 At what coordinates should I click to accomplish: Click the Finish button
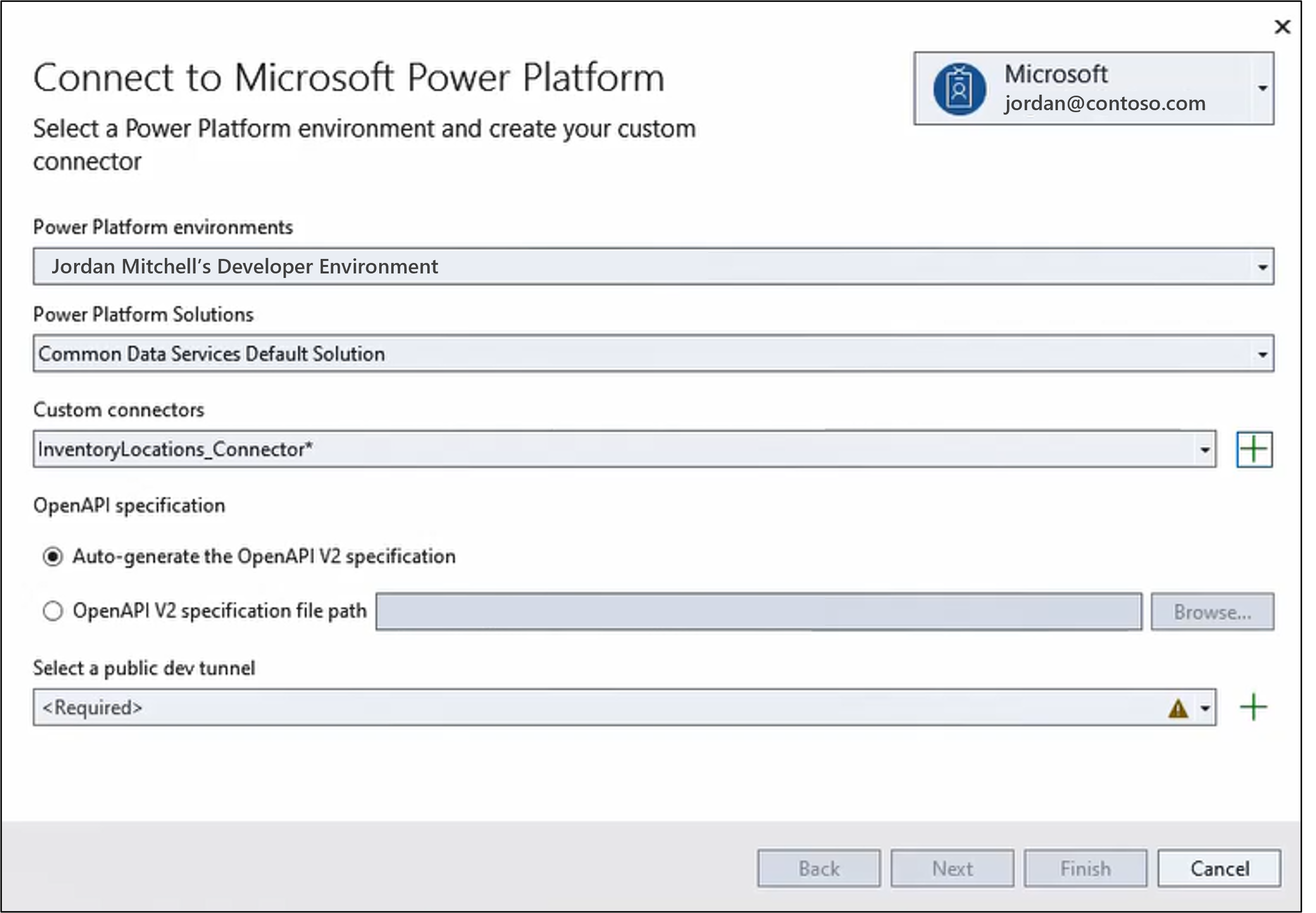coord(1086,868)
